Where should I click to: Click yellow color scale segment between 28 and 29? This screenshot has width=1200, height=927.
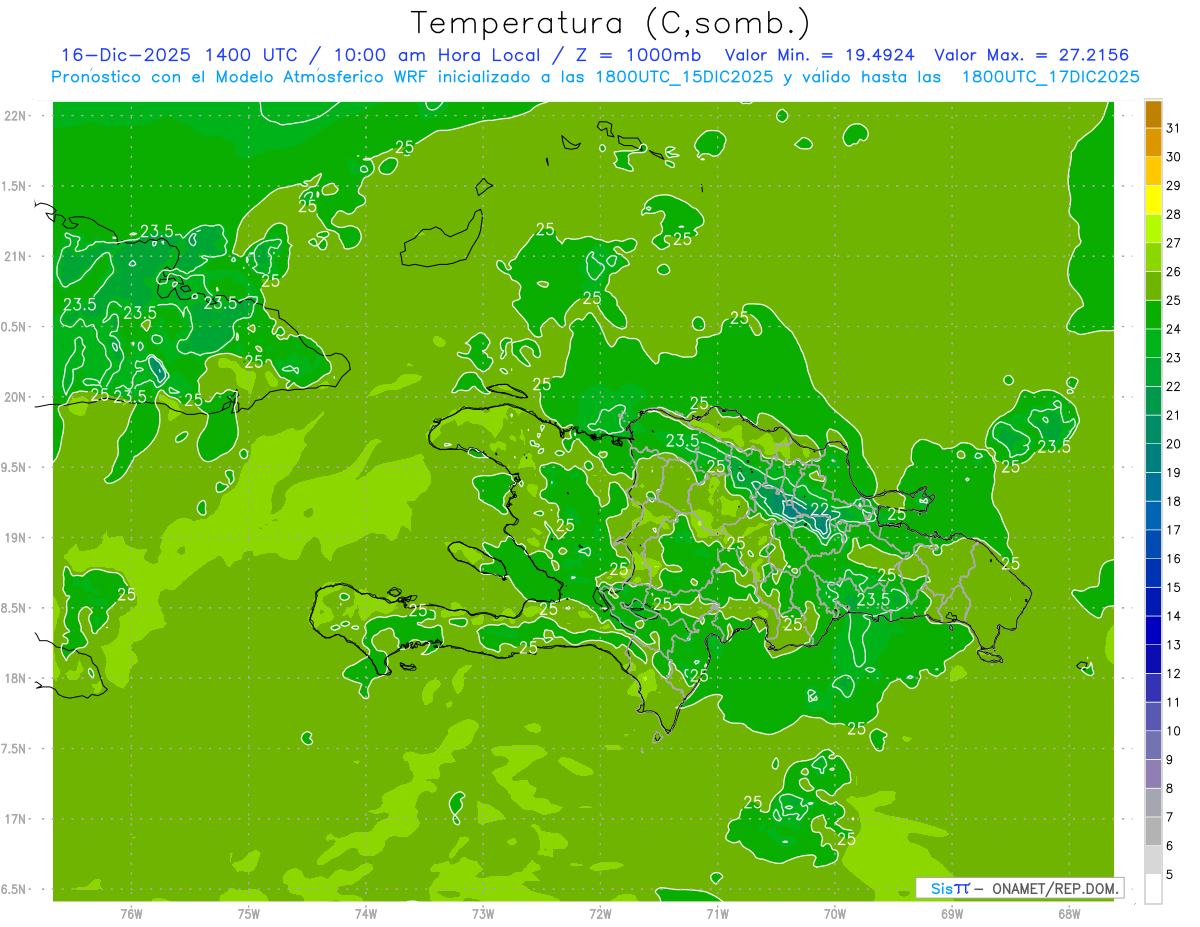[1153, 200]
